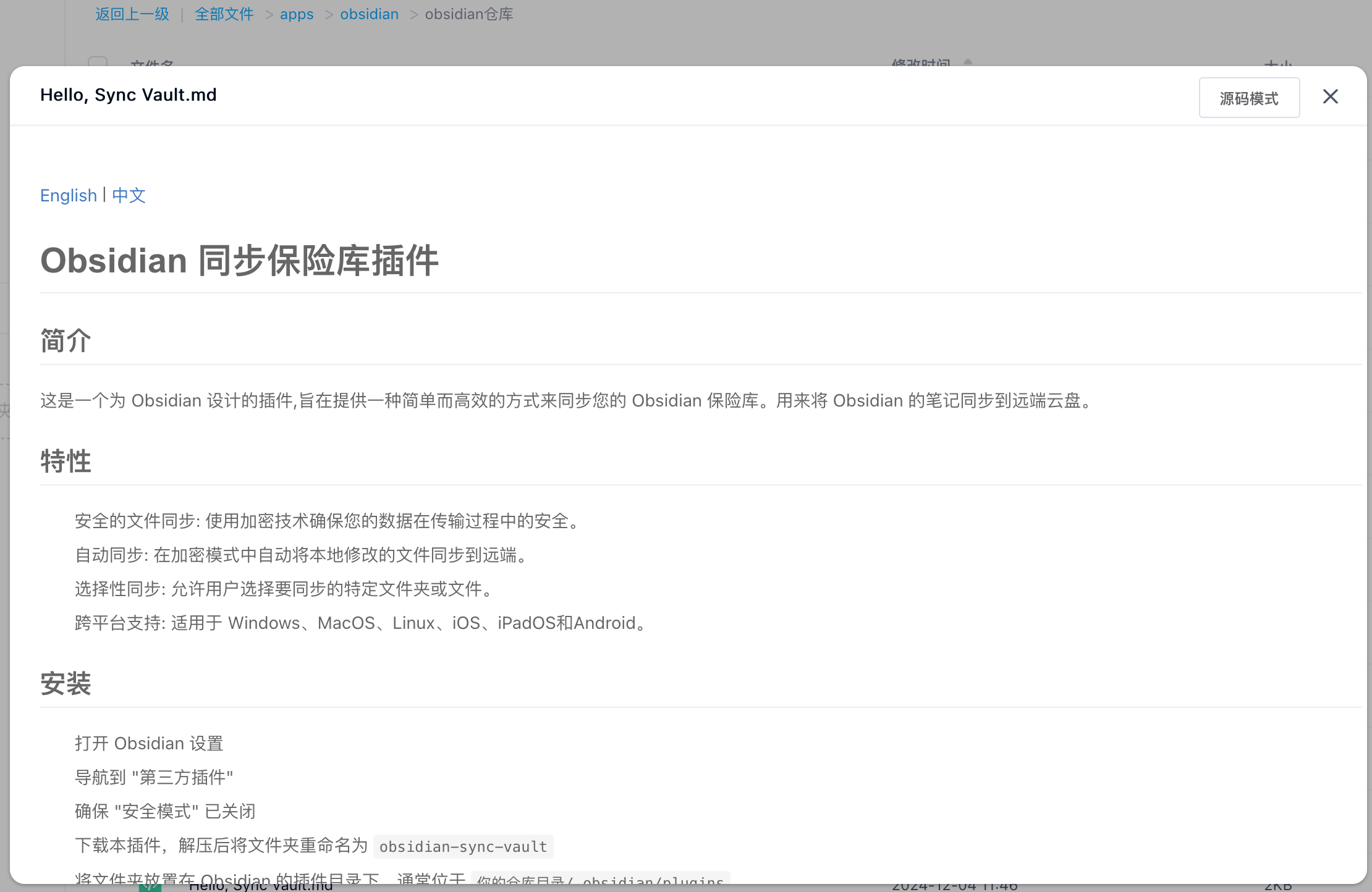Select the obsidian仓库 breadcrumb text
The image size is (1372, 892).
pyautogui.click(x=469, y=14)
